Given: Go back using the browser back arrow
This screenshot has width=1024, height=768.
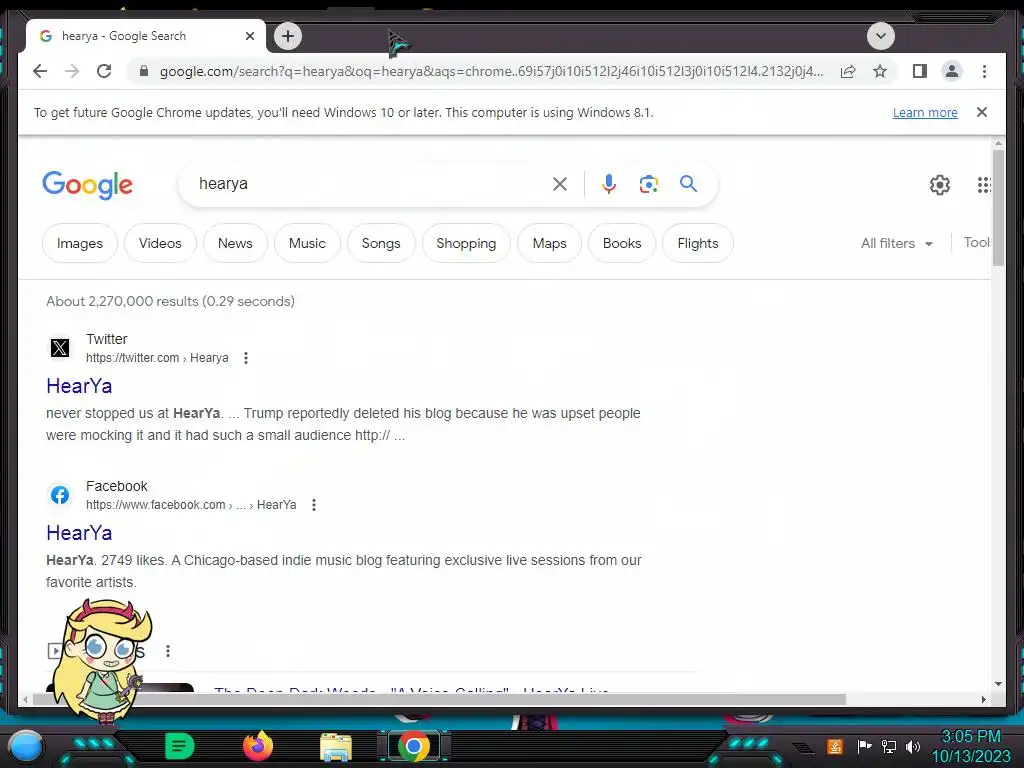Looking at the screenshot, I should point(40,71).
